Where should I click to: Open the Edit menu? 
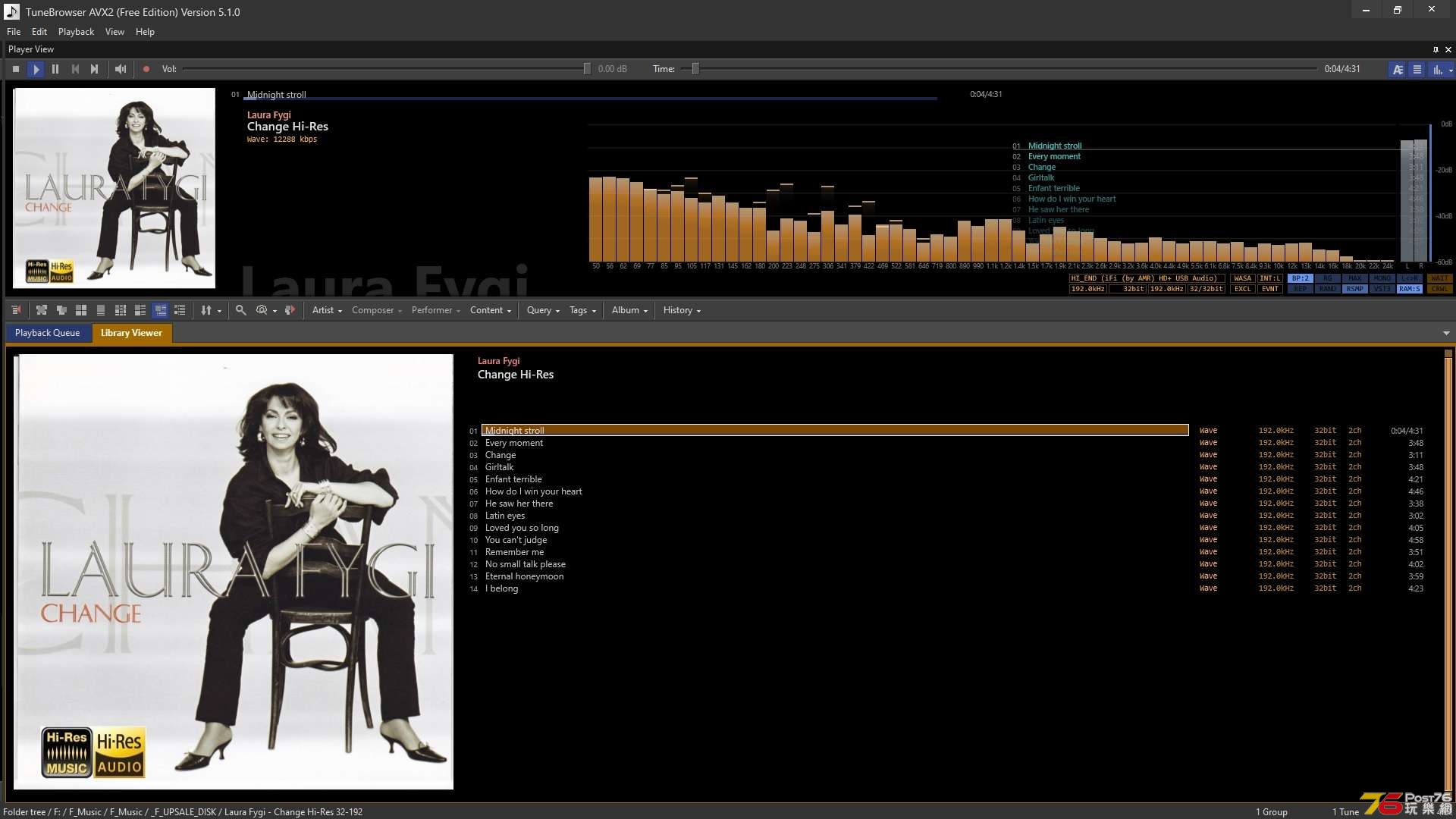[x=39, y=32]
